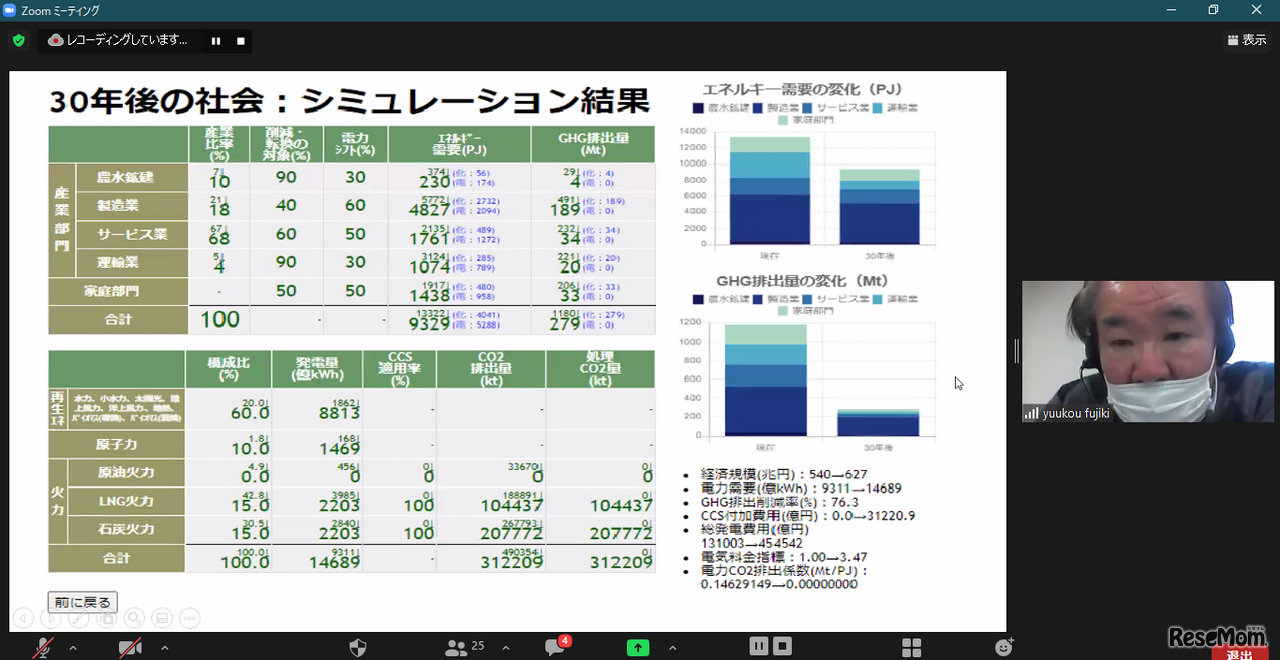This screenshot has width=1280, height=660.
Task: Open the Reactions smiley icon
Action: (1004, 647)
